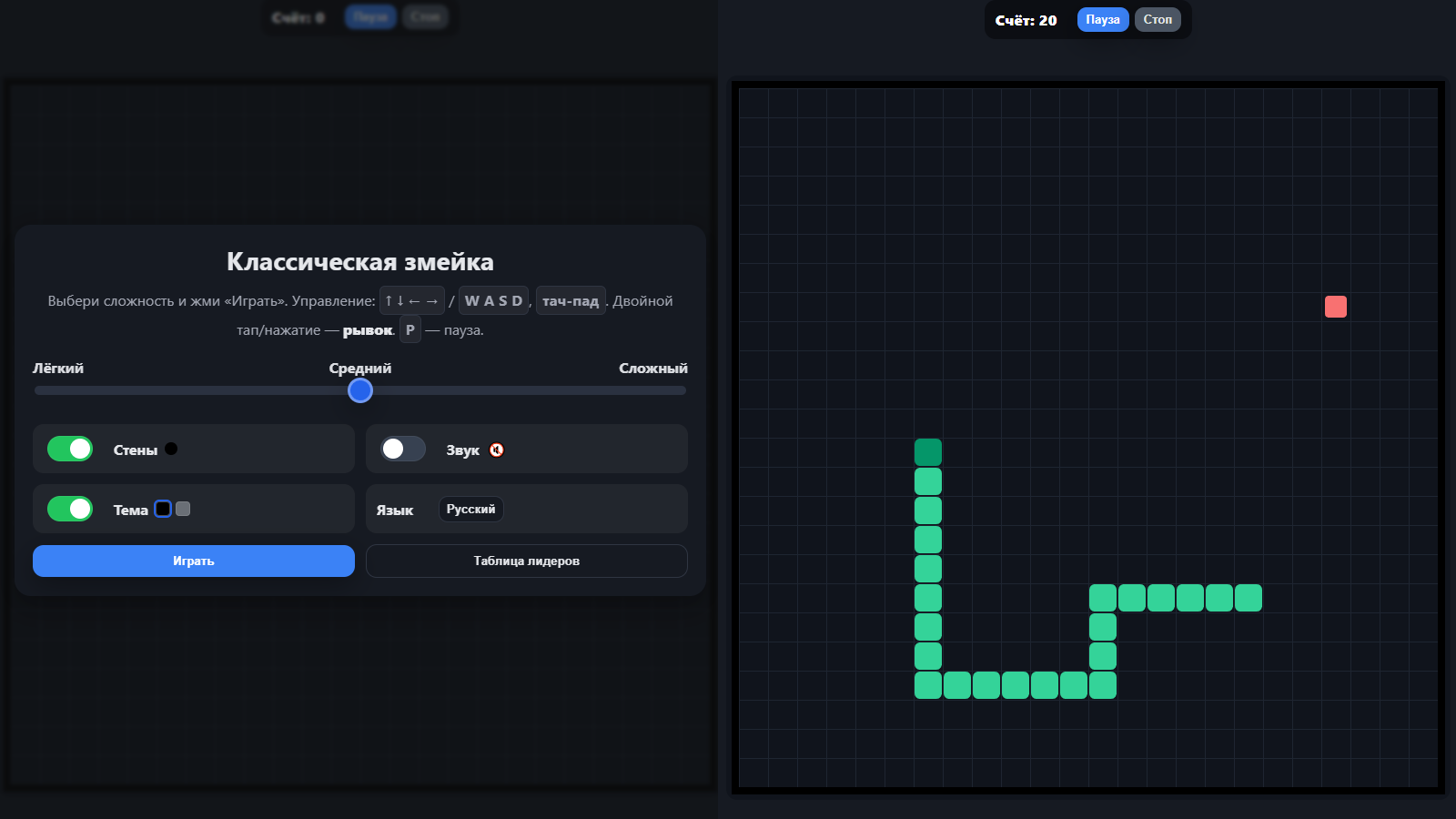1456x819 pixels.
Task: Click the P pause key chip
Action: (x=409, y=329)
